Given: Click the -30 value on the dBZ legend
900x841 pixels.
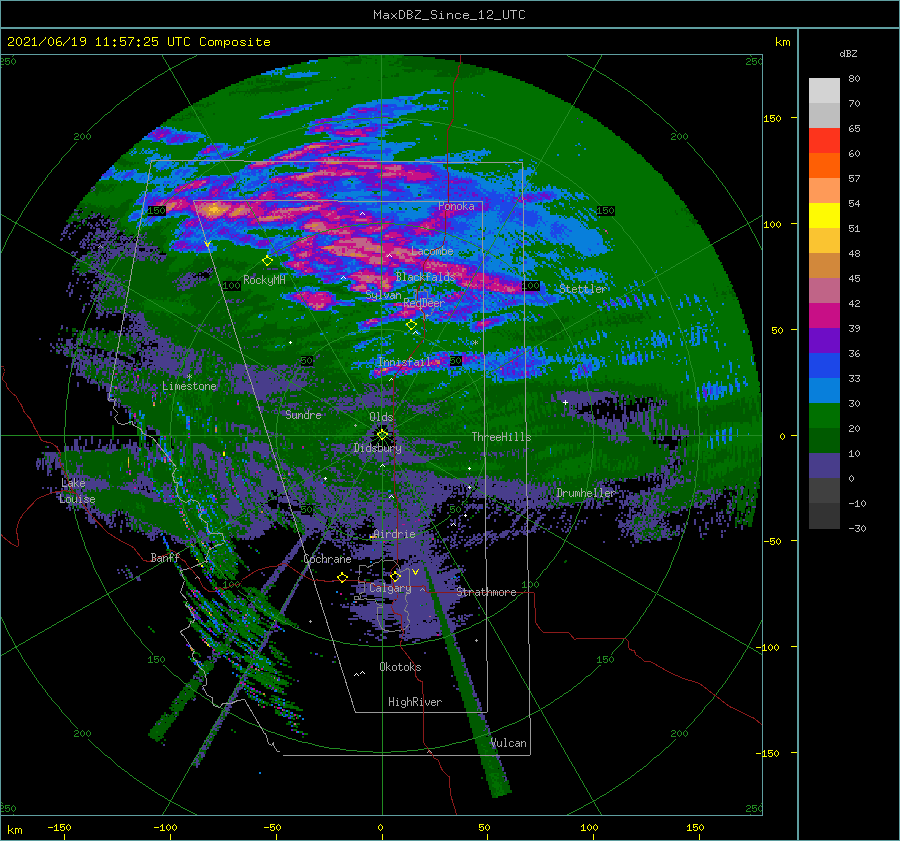Looking at the screenshot, I should pos(857,528).
